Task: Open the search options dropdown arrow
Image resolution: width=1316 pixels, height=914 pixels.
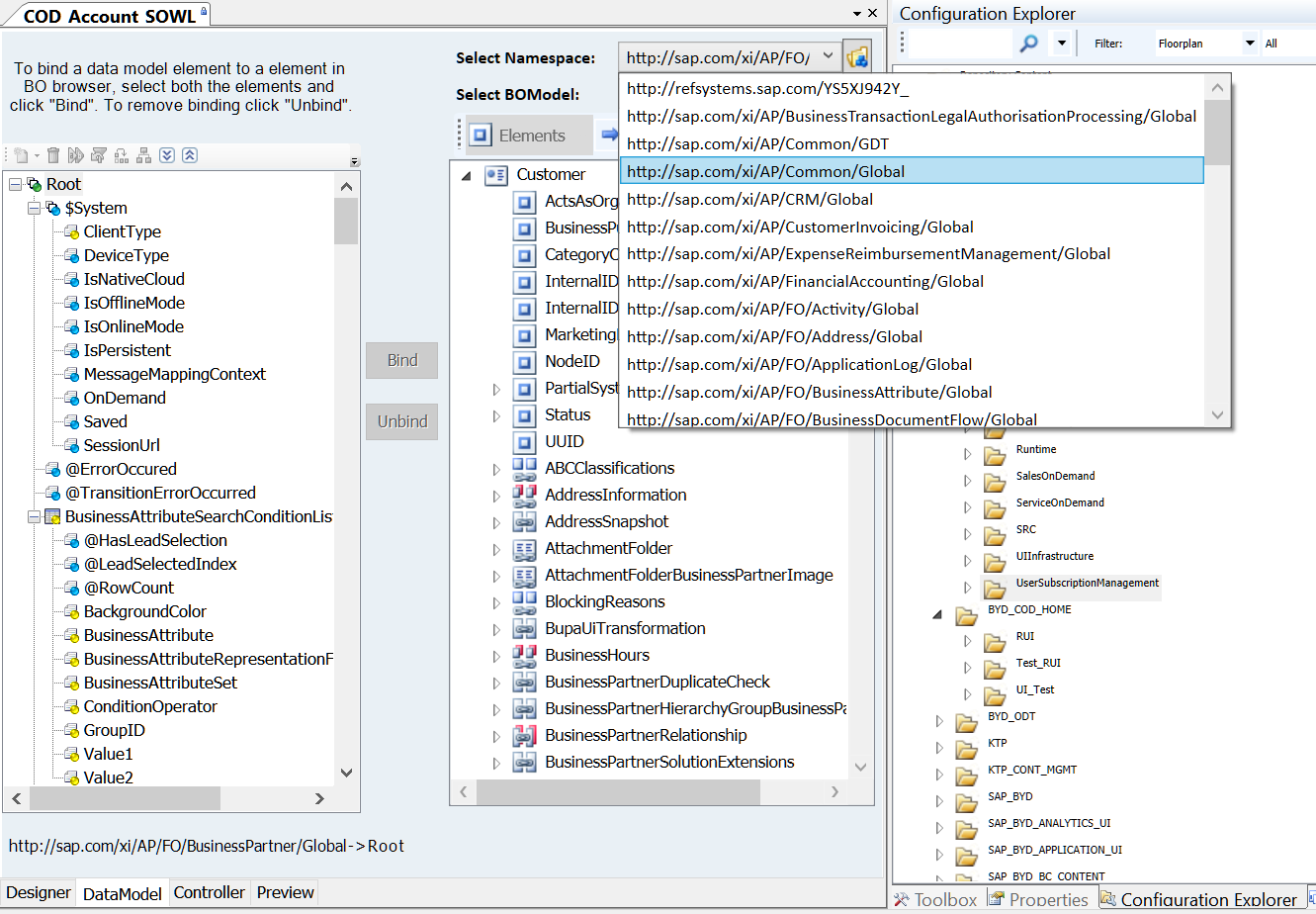Action: click(x=1062, y=43)
